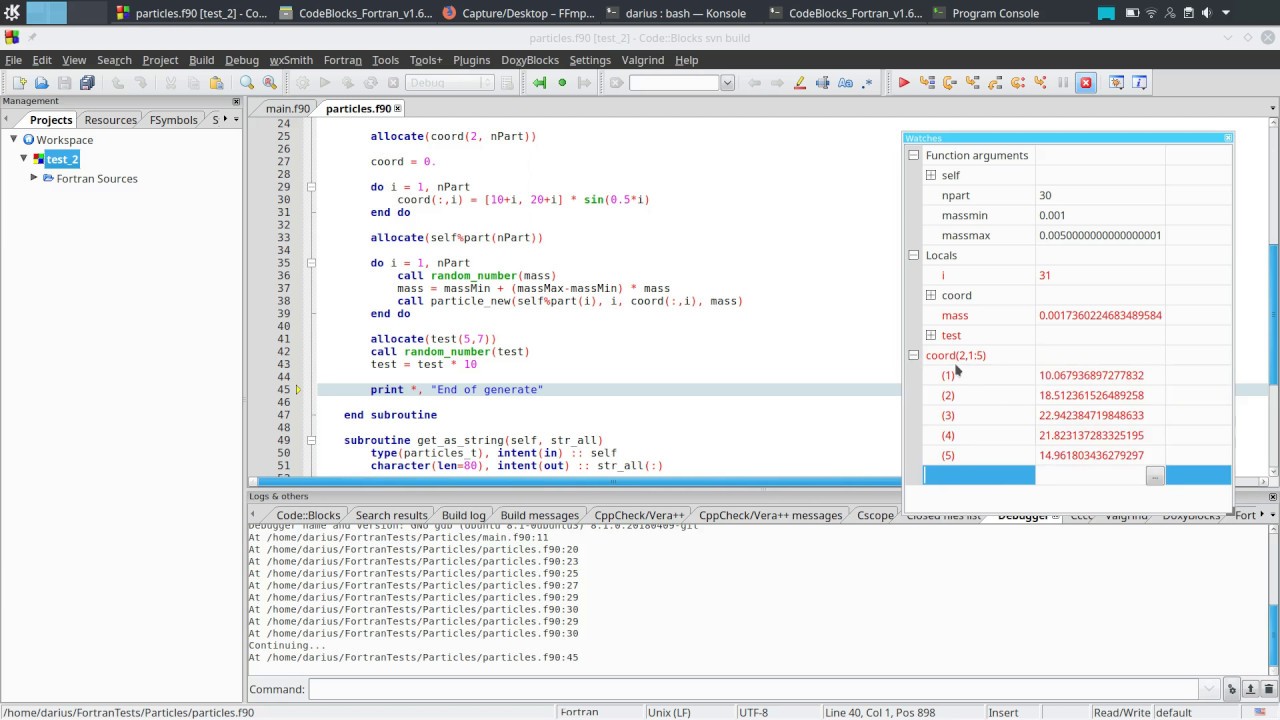Viewport: 1280px width, 720px height.
Task: Click the Open file toolbar icon
Action: (41, 83)
